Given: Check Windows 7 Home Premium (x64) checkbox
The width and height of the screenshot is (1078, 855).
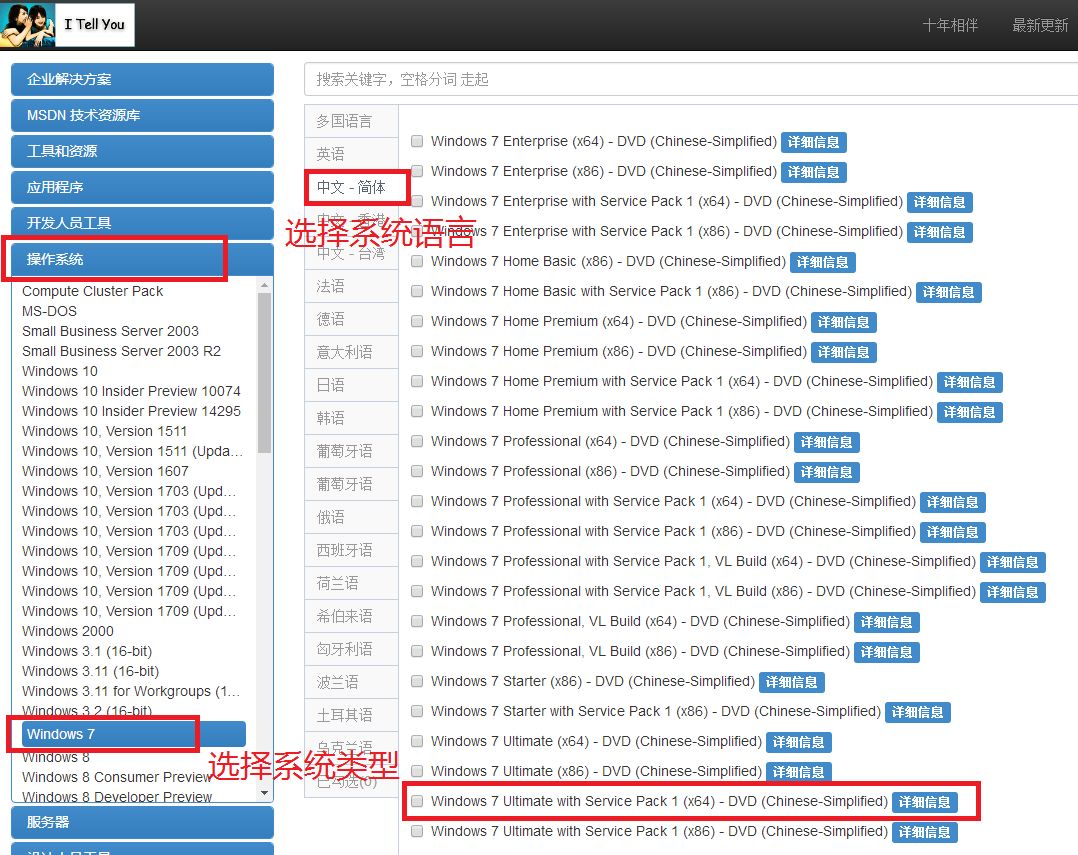Looking at the screenshot, I should tap(417, 321).
